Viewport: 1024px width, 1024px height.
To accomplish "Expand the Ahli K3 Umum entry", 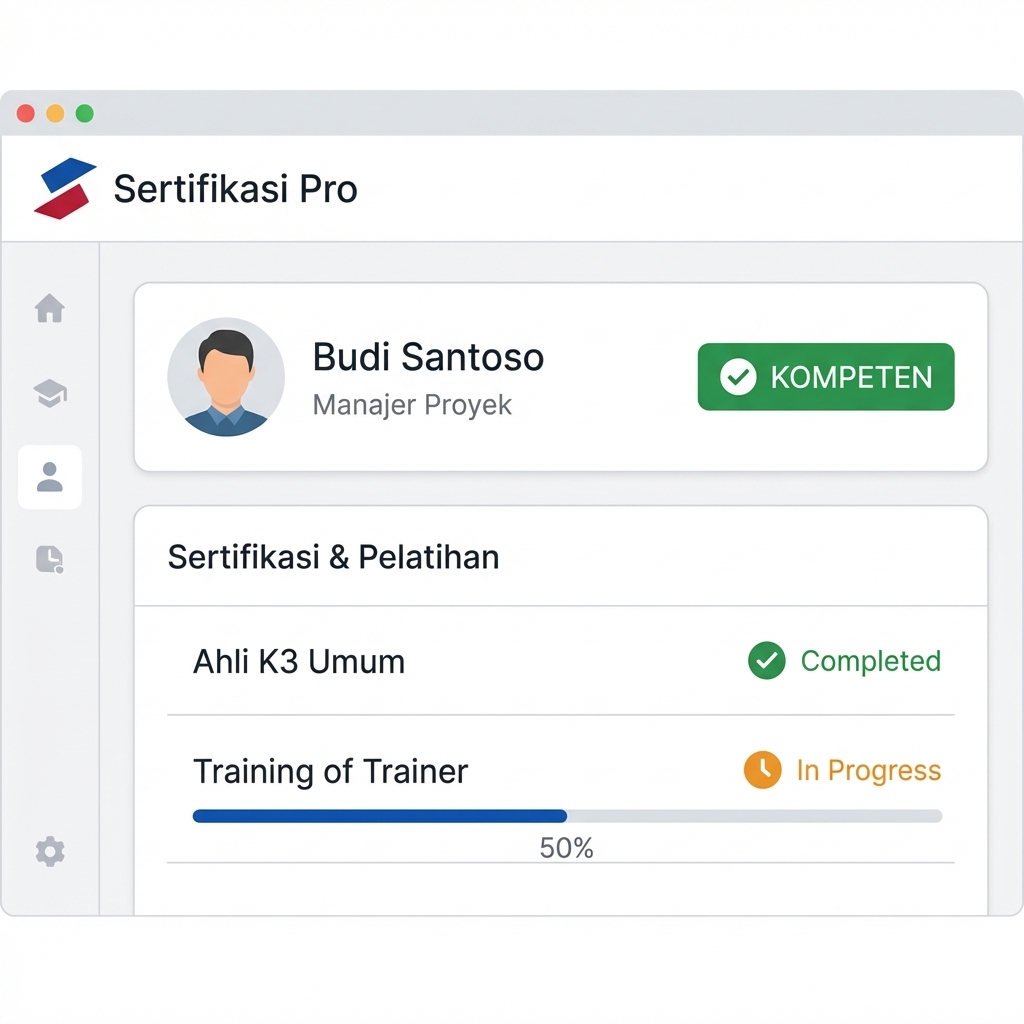I will (x=298, y=661).
